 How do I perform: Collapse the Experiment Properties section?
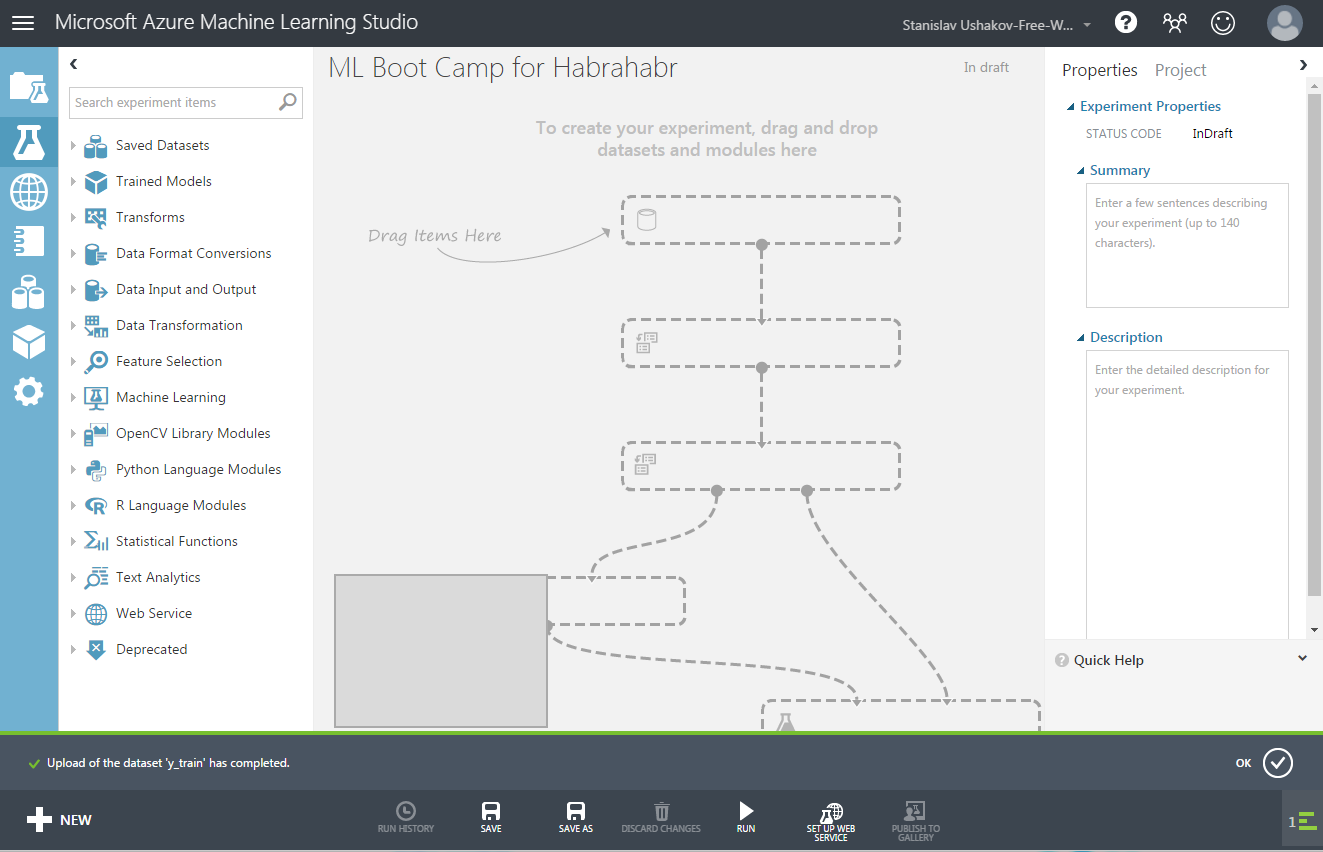click(x=1071, y=107)
